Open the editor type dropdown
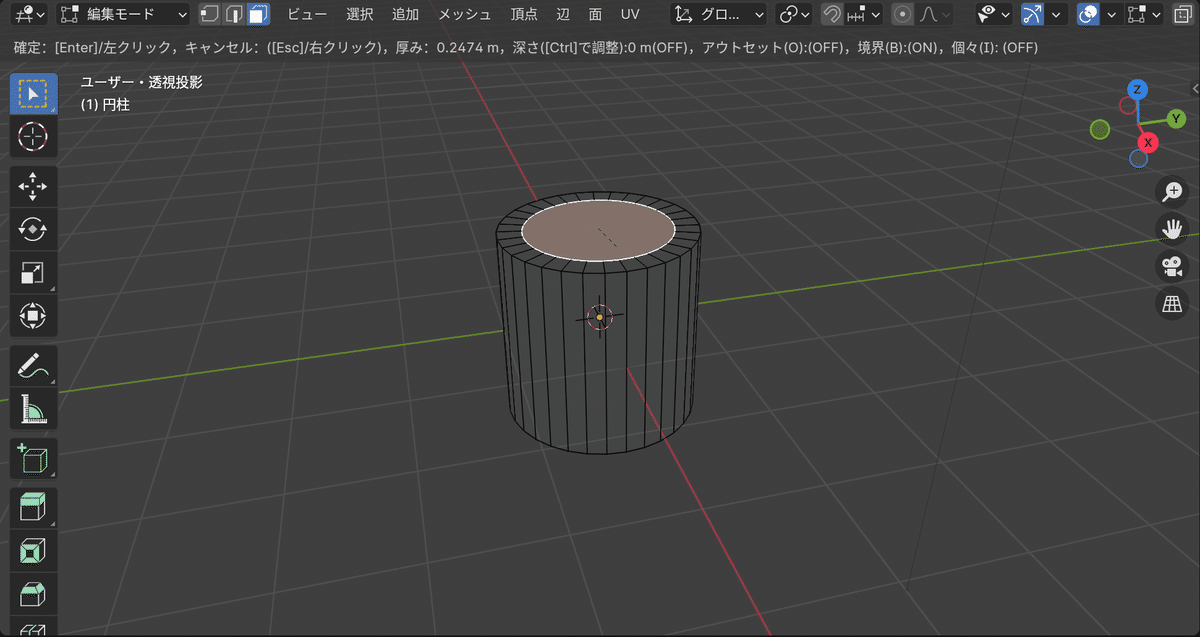Screen dimensions: 1200x637 coord(30,14)
